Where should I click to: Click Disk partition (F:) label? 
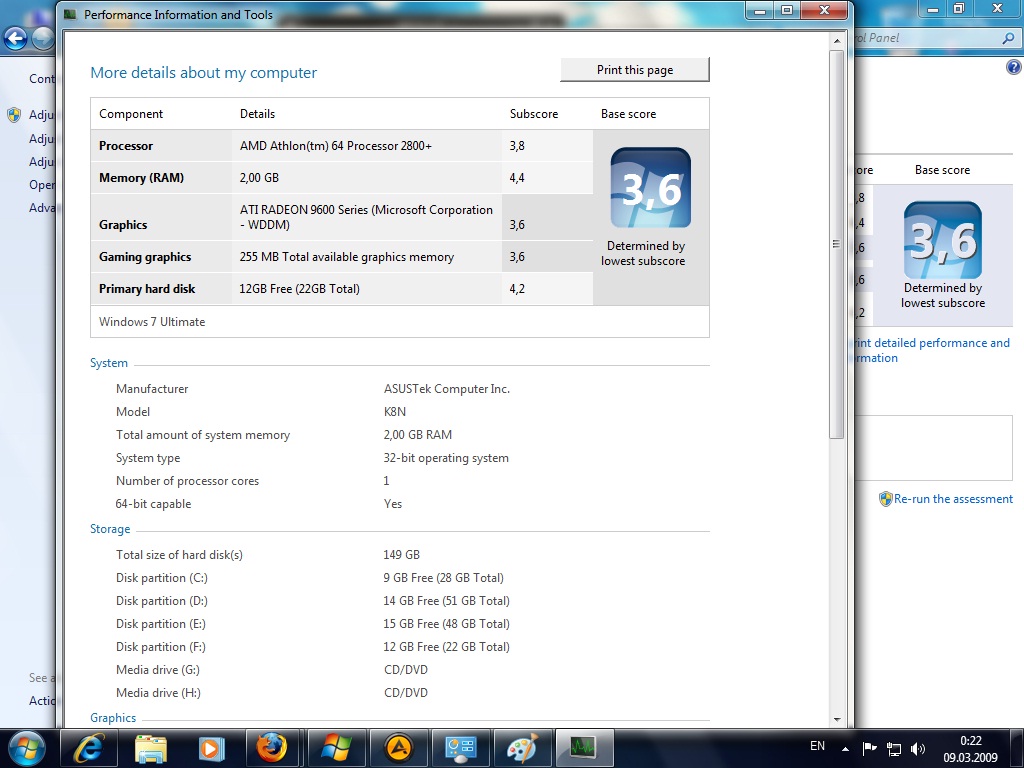[x=161, y=647]
